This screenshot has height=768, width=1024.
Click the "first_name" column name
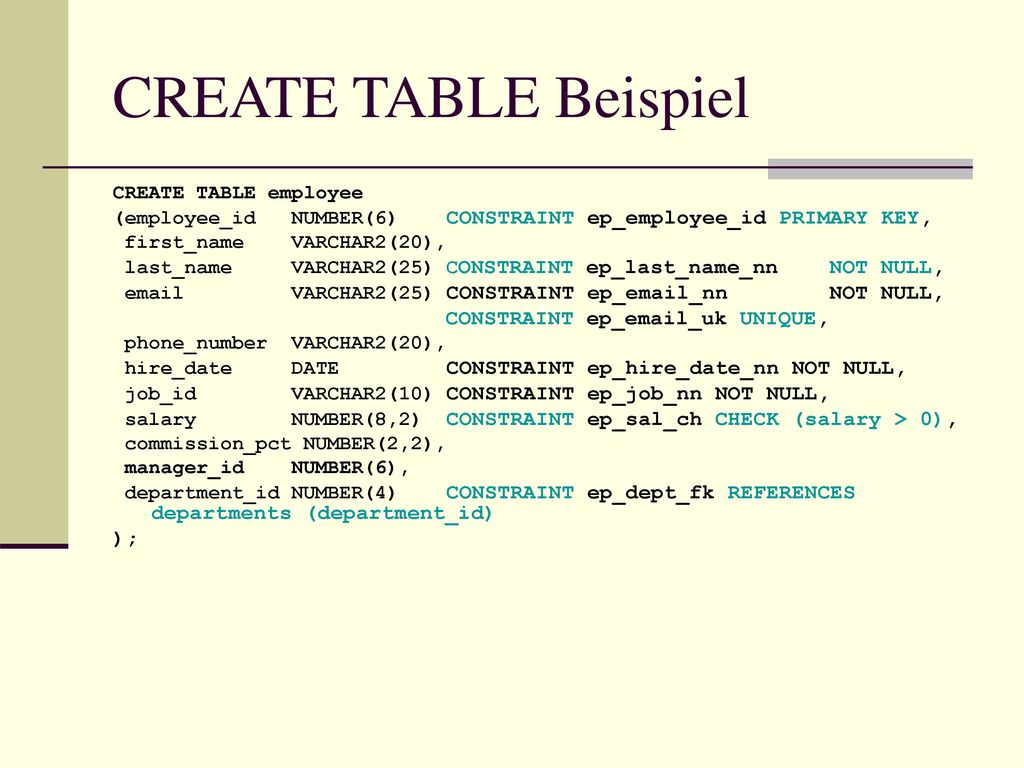[x=184, y=243]
